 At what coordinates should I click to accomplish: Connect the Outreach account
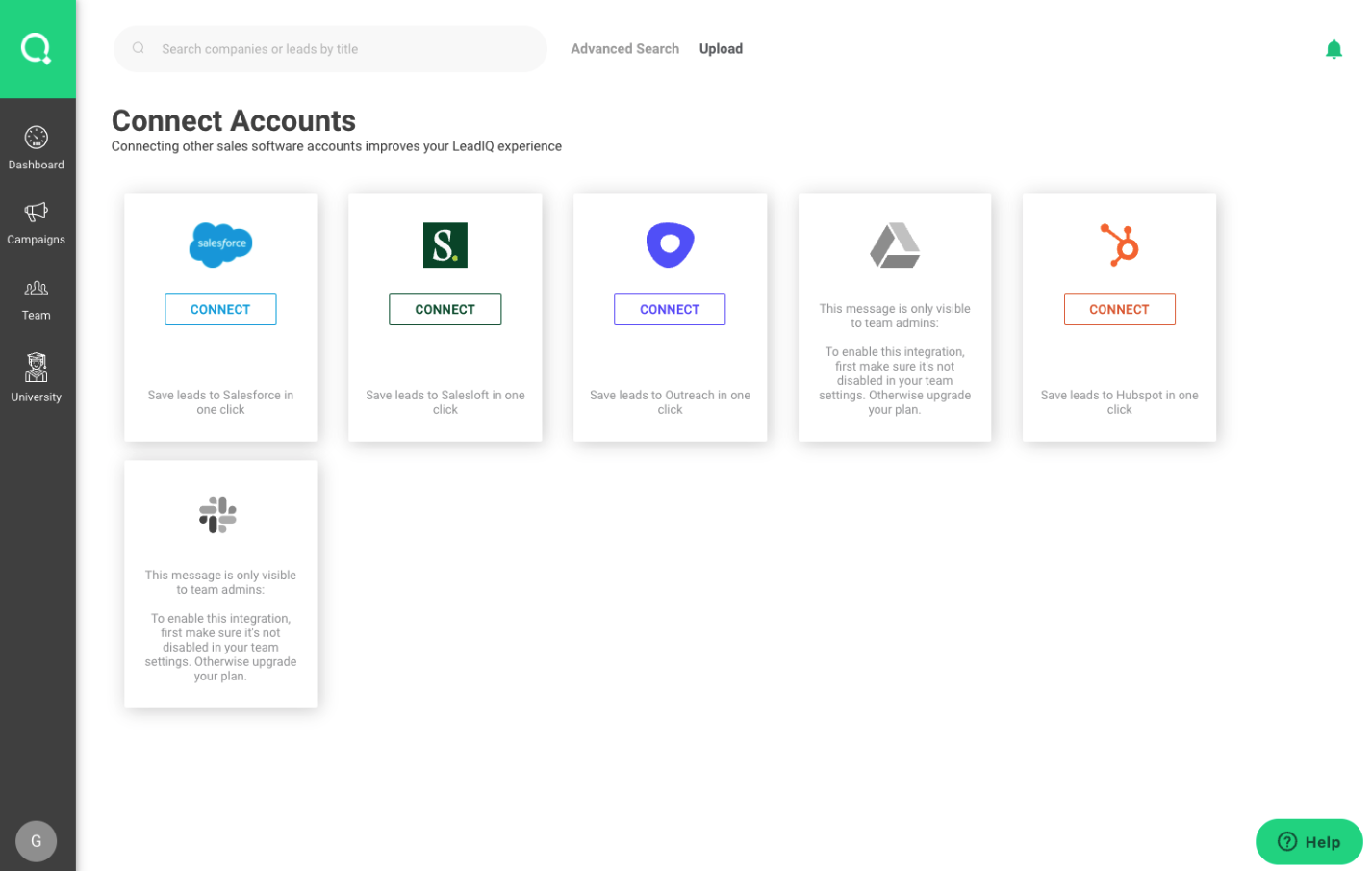(670, 309)
